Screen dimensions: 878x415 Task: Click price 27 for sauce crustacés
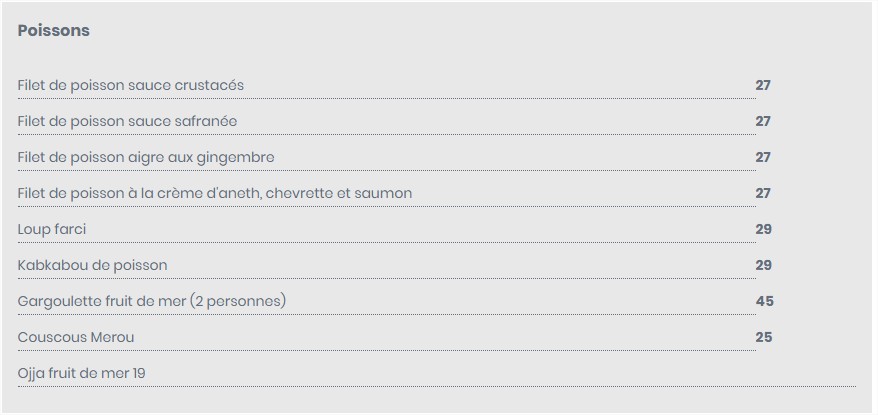[x=763, y=85]
